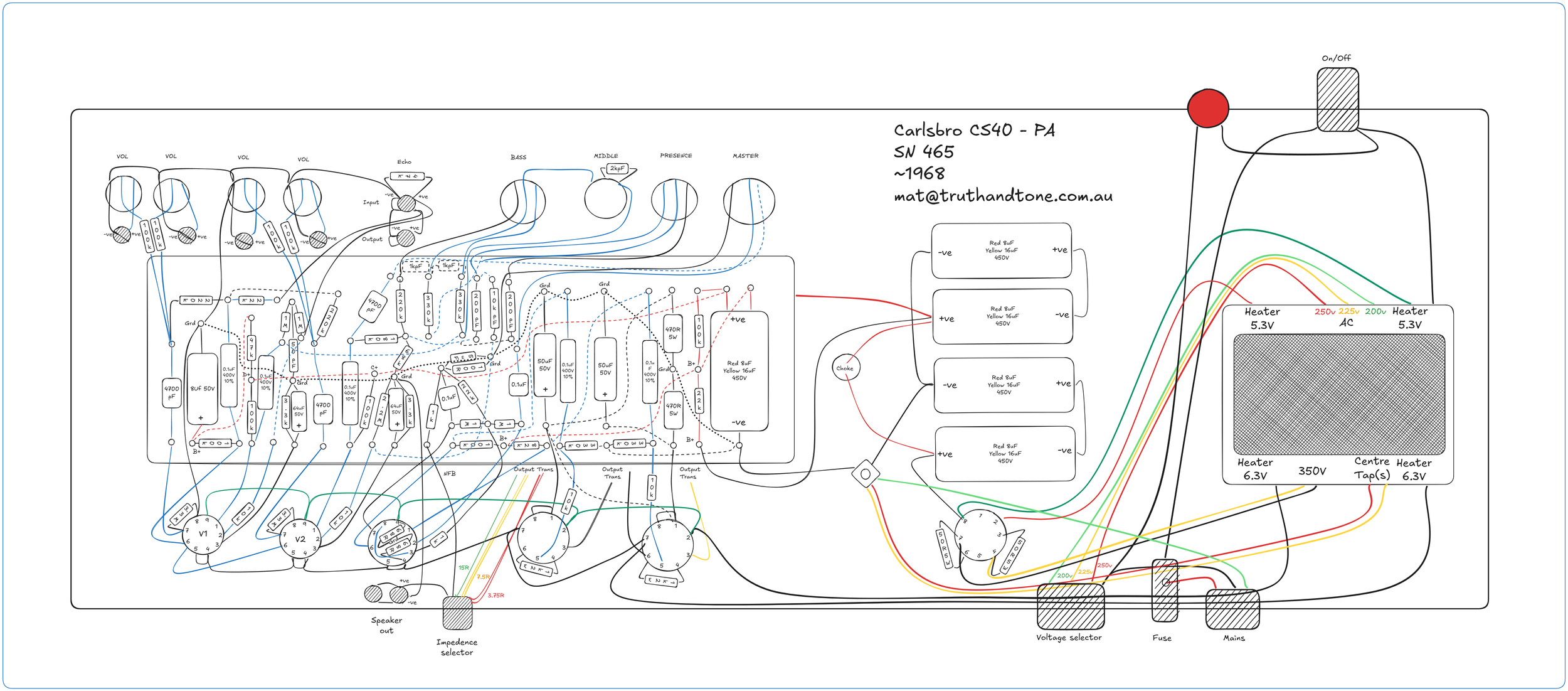Screen dimensions: 1568x691
Task: Select the hatched Mains inlet box
Action: (1232, 609)
